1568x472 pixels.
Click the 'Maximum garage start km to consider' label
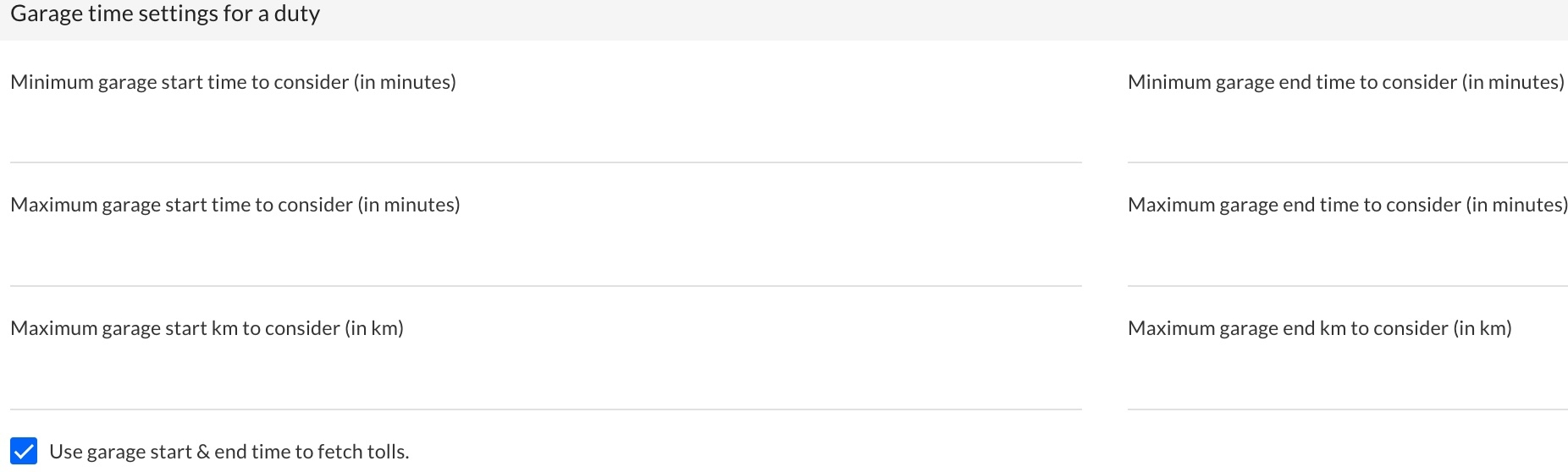click(207, 328)
